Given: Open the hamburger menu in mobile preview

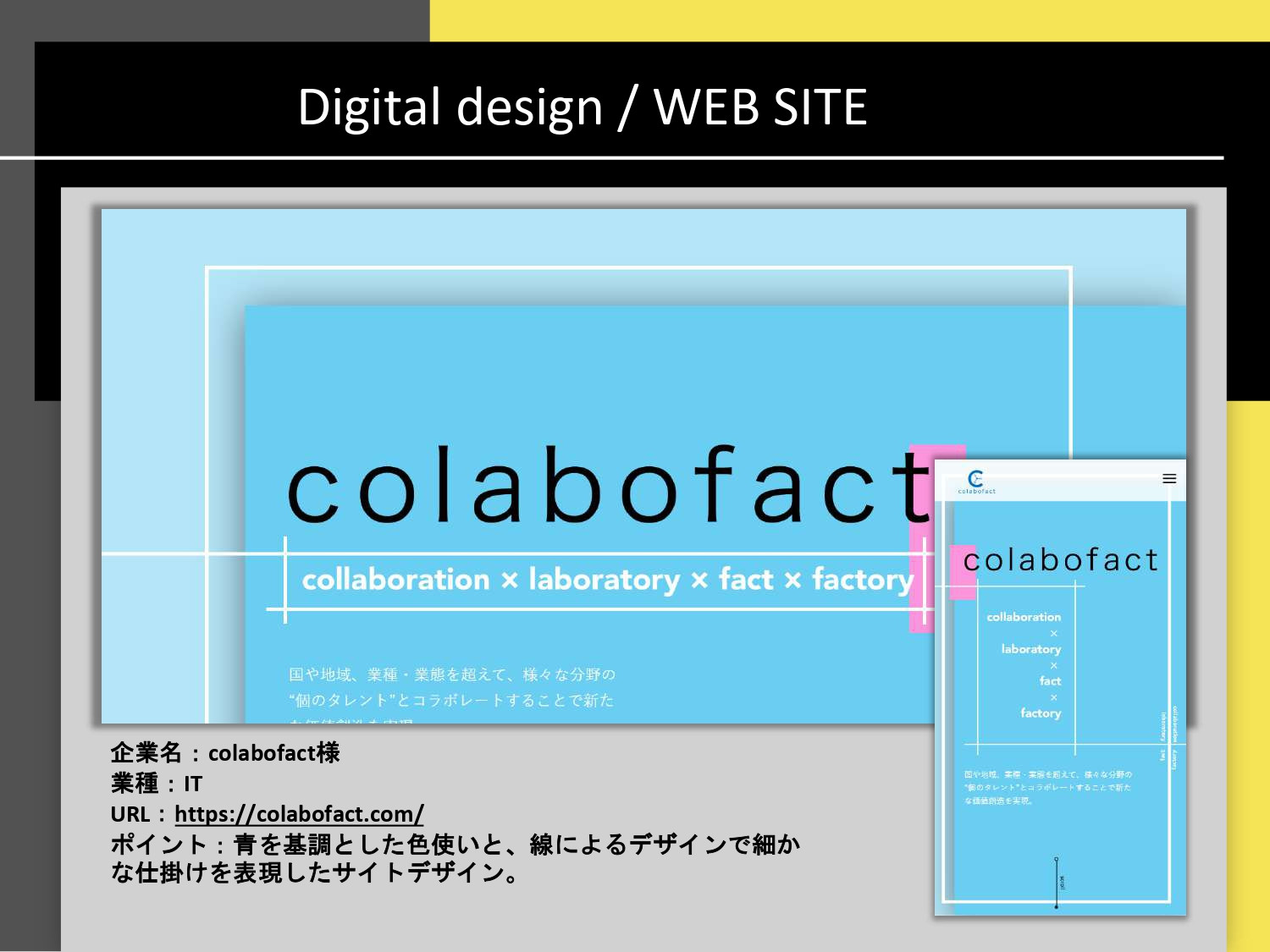Looking at the screenshot, I should click(x=1169, y=479).
